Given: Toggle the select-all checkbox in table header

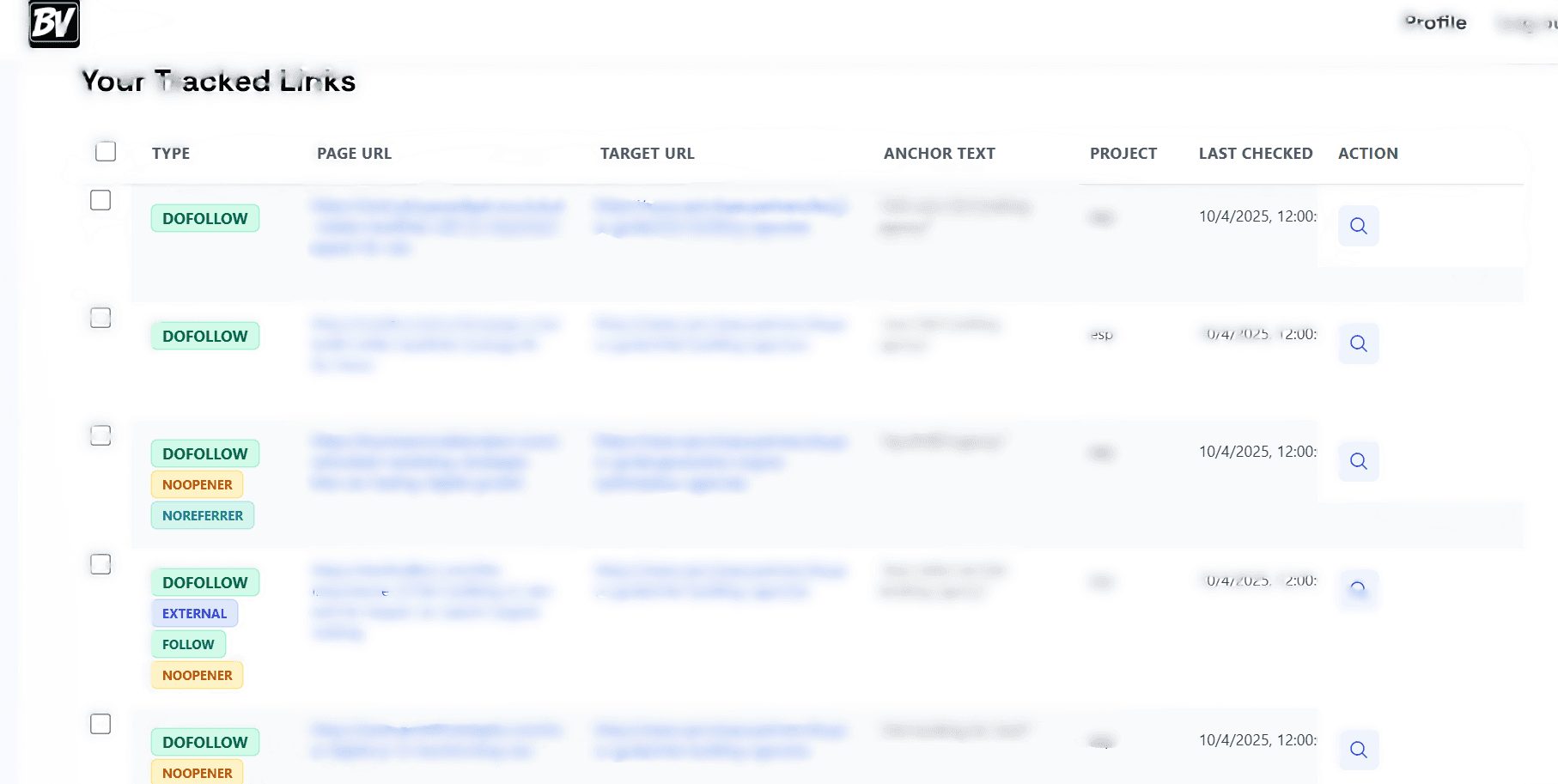Looking at the screenshot, I should [x=106, y=152].
